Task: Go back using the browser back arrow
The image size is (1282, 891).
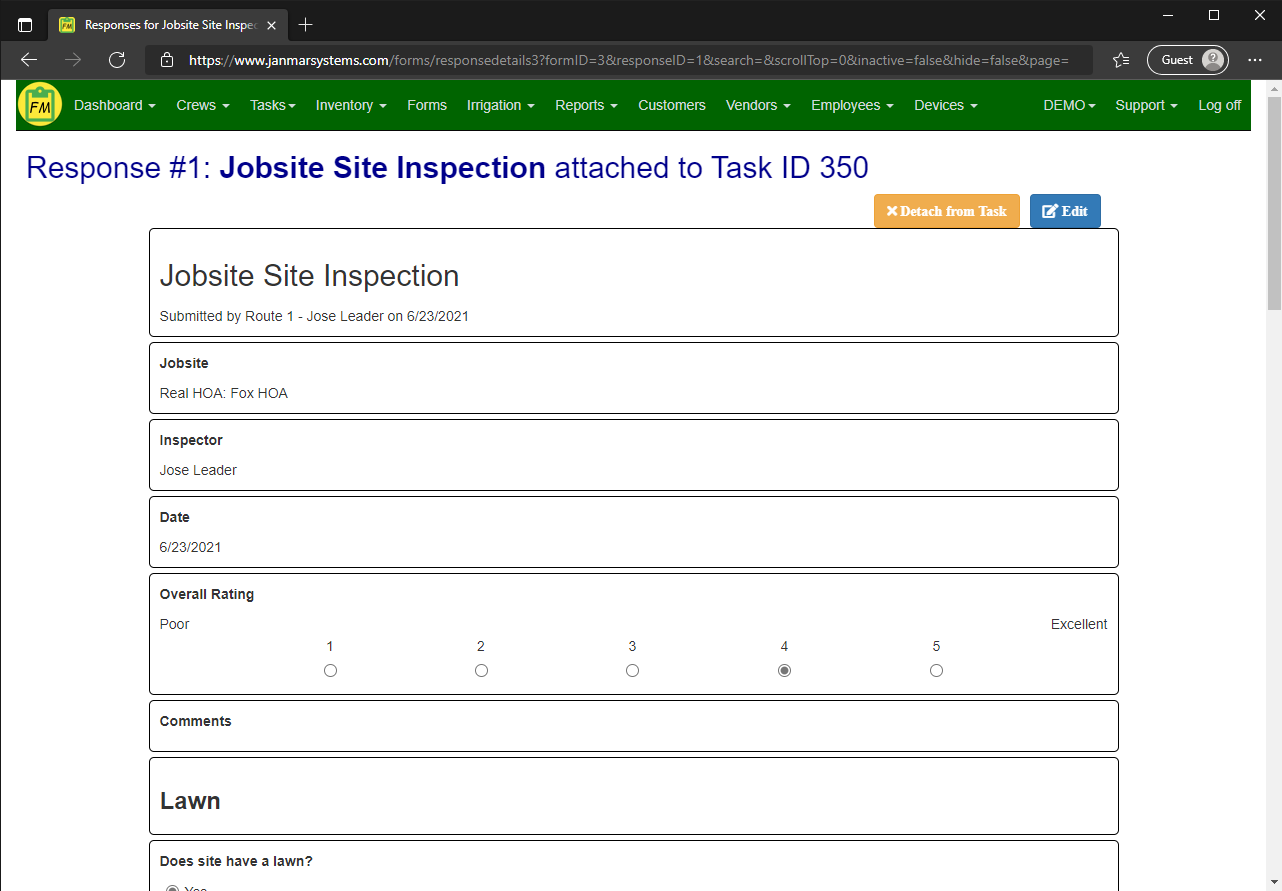Action: tap(29, 60)
